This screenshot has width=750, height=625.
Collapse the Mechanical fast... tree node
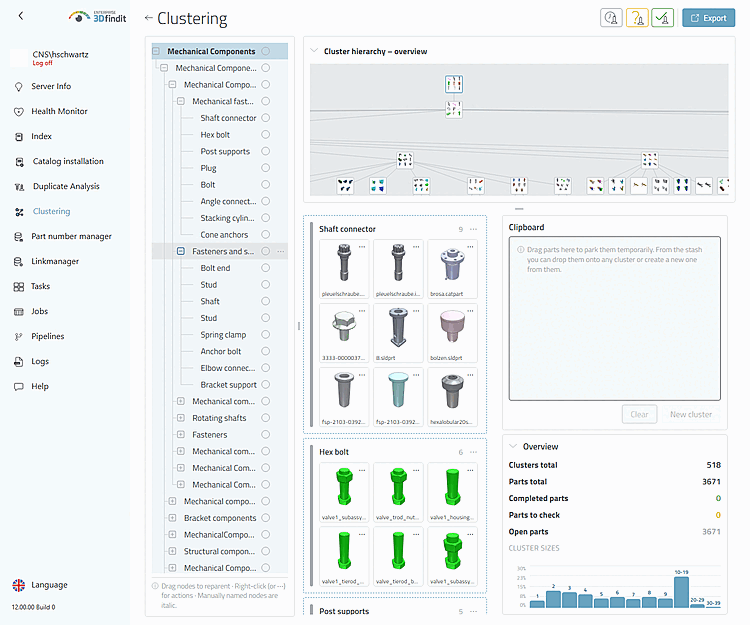[181, 101]
